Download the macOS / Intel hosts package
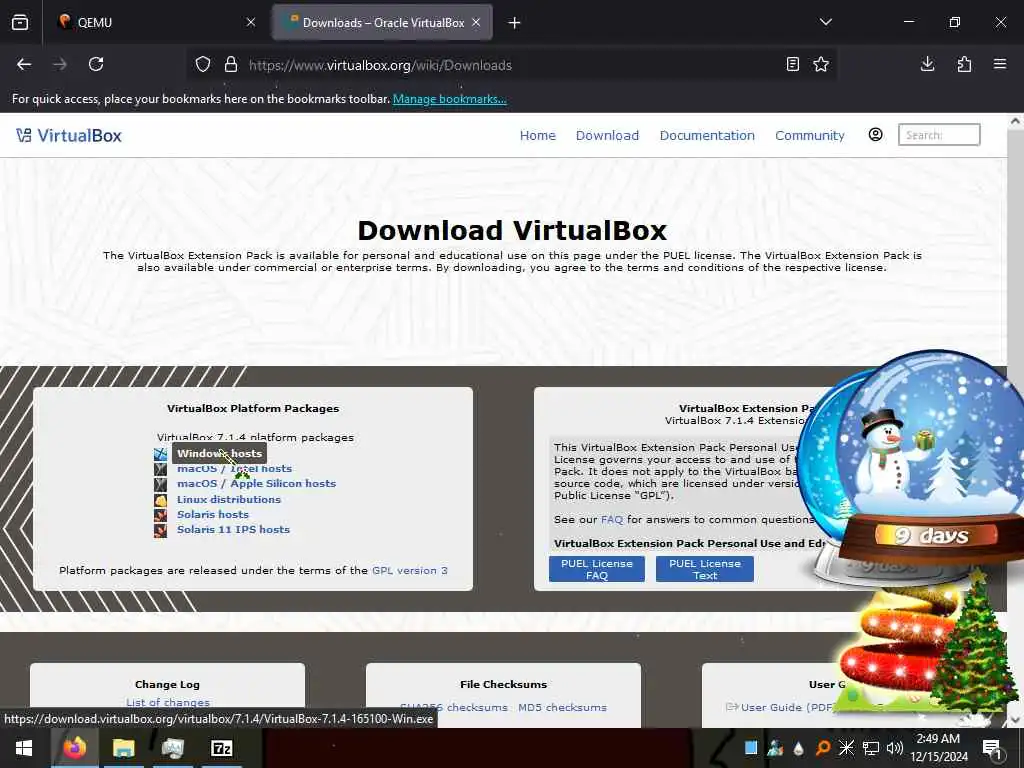The height and width of the screenshot is (768, 1024). pyautogui.click(x=234, y=469)
